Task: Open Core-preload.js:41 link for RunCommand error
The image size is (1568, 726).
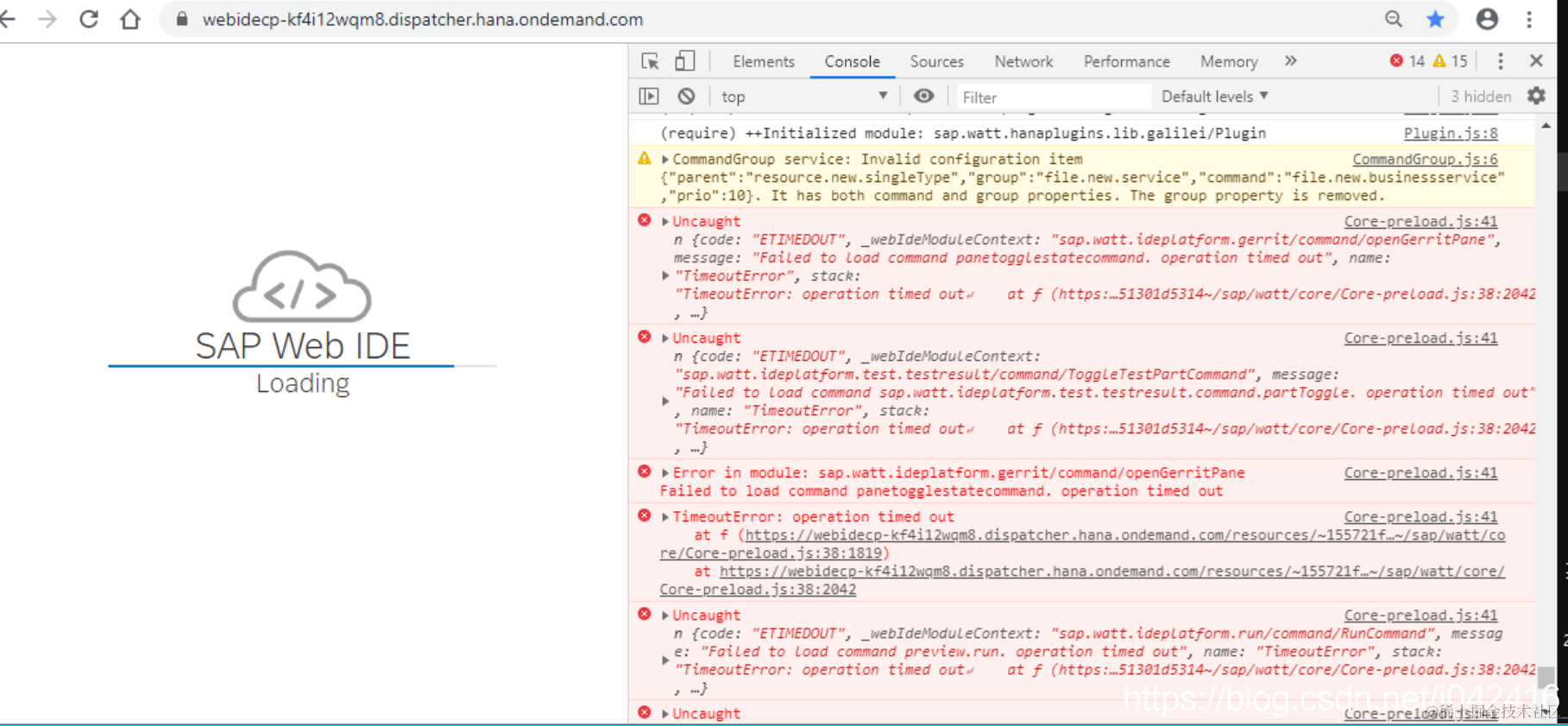Action: [x=1420, y=615]
